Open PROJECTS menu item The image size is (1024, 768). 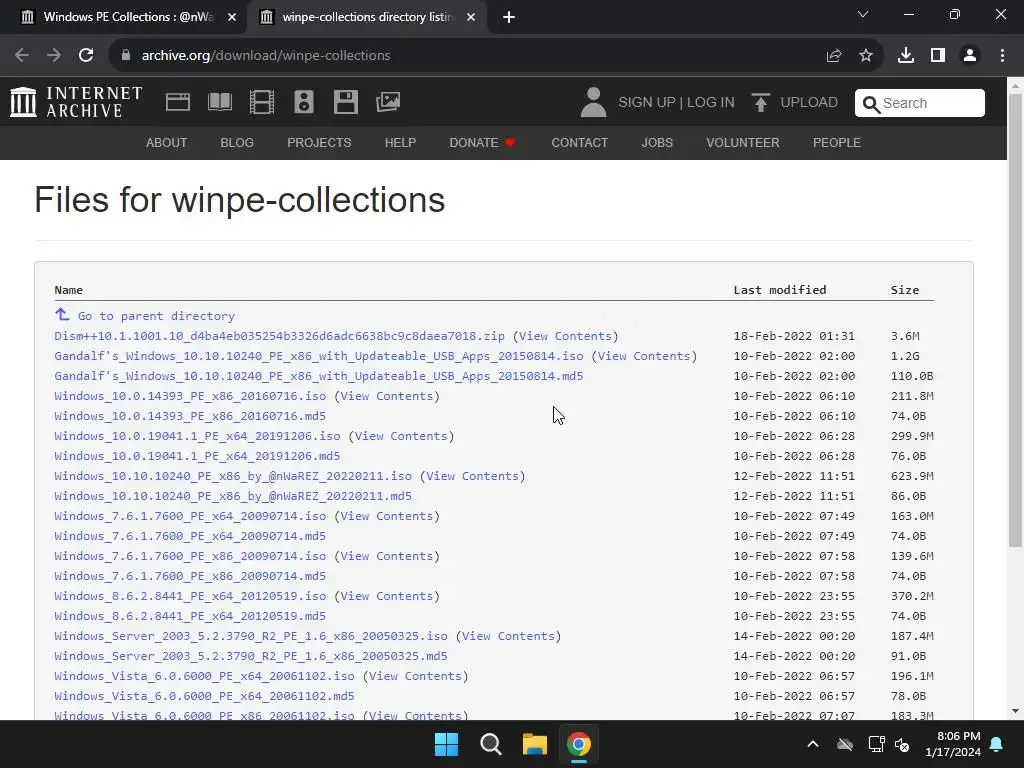319,142
